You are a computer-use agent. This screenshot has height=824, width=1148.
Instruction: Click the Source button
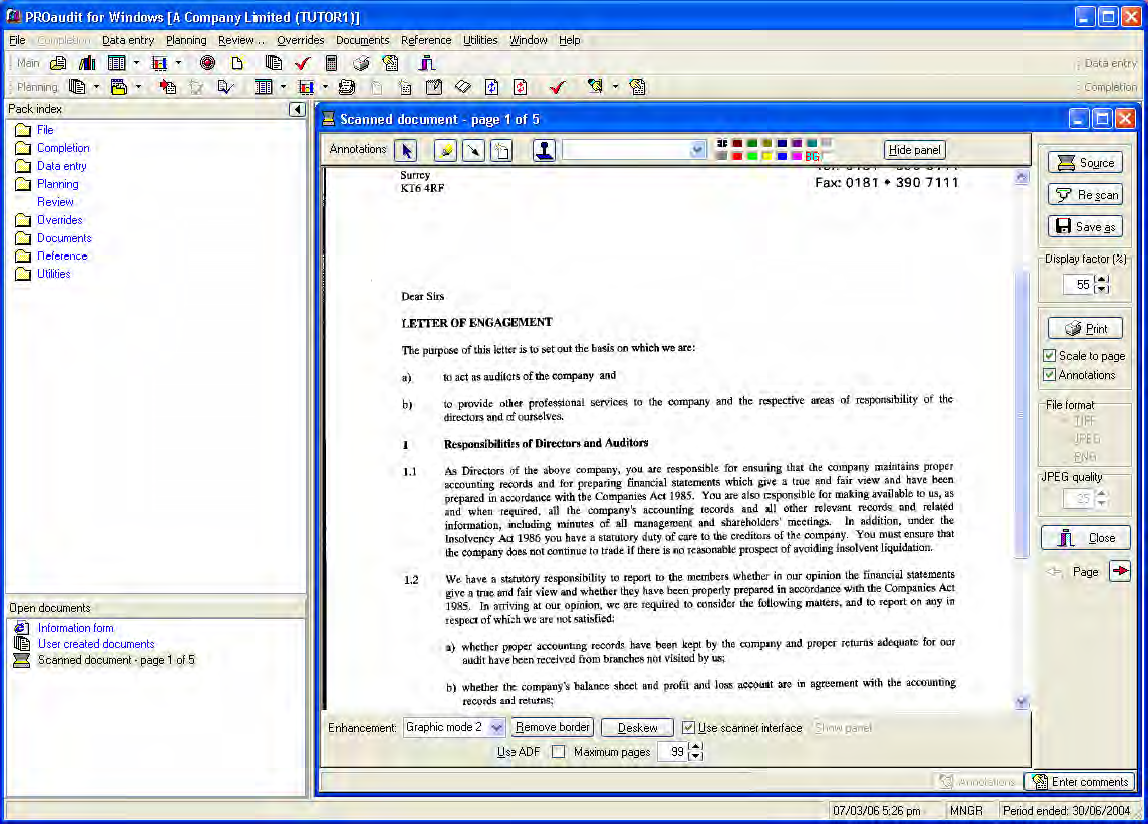(1085, 163)
